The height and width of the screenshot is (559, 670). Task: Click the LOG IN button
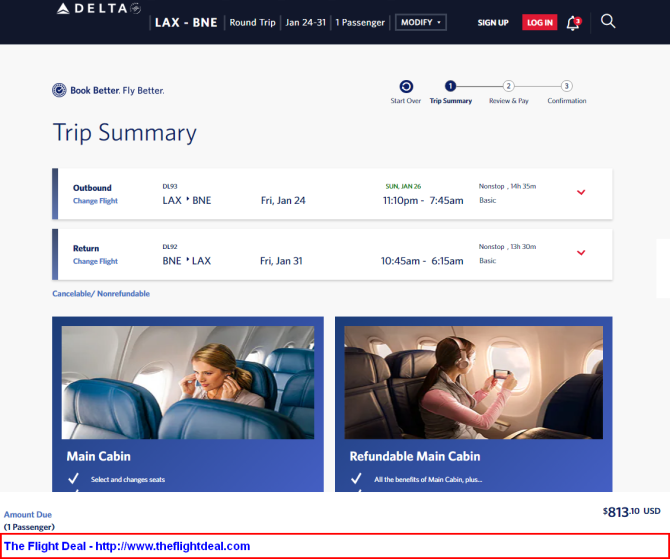540,23
